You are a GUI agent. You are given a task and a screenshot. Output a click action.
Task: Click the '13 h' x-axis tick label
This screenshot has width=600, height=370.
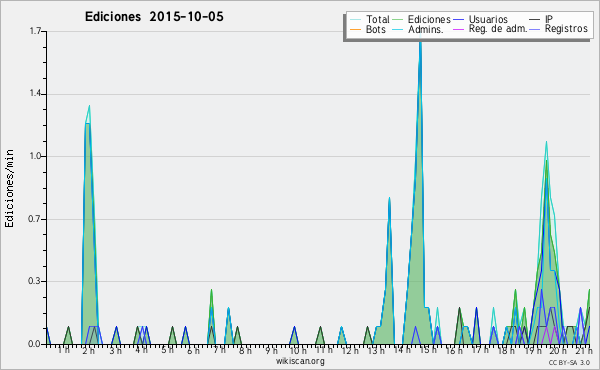tap(376, 350)
